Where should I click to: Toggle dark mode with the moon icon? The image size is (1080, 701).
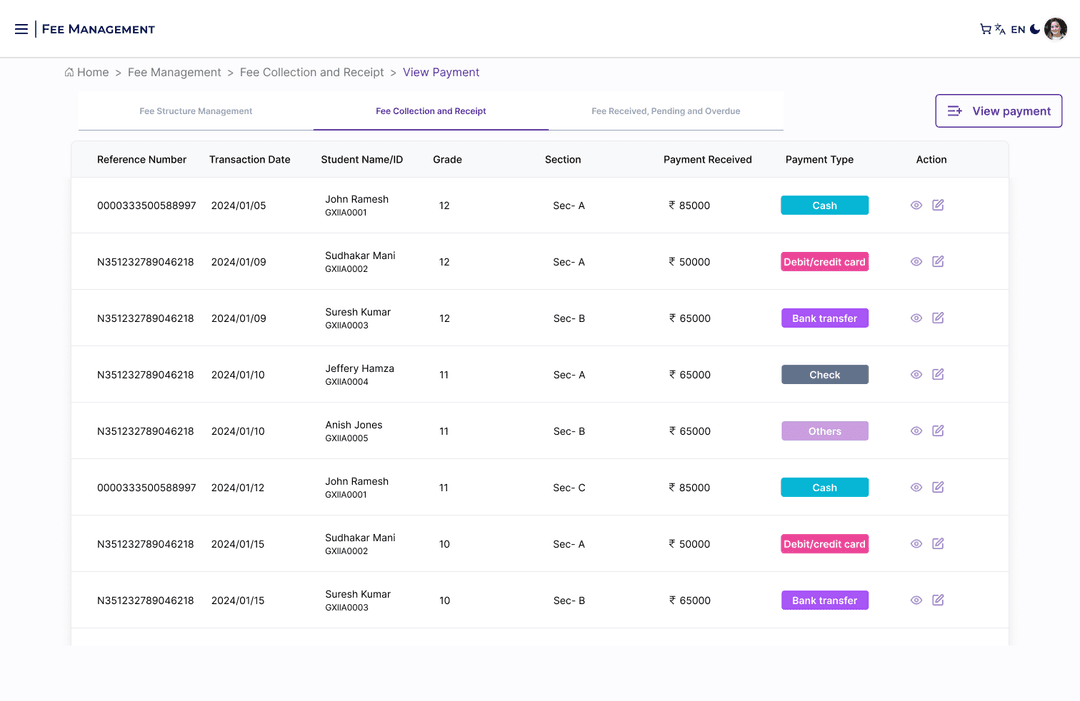pyautogui.click(x=1033, y=29)
